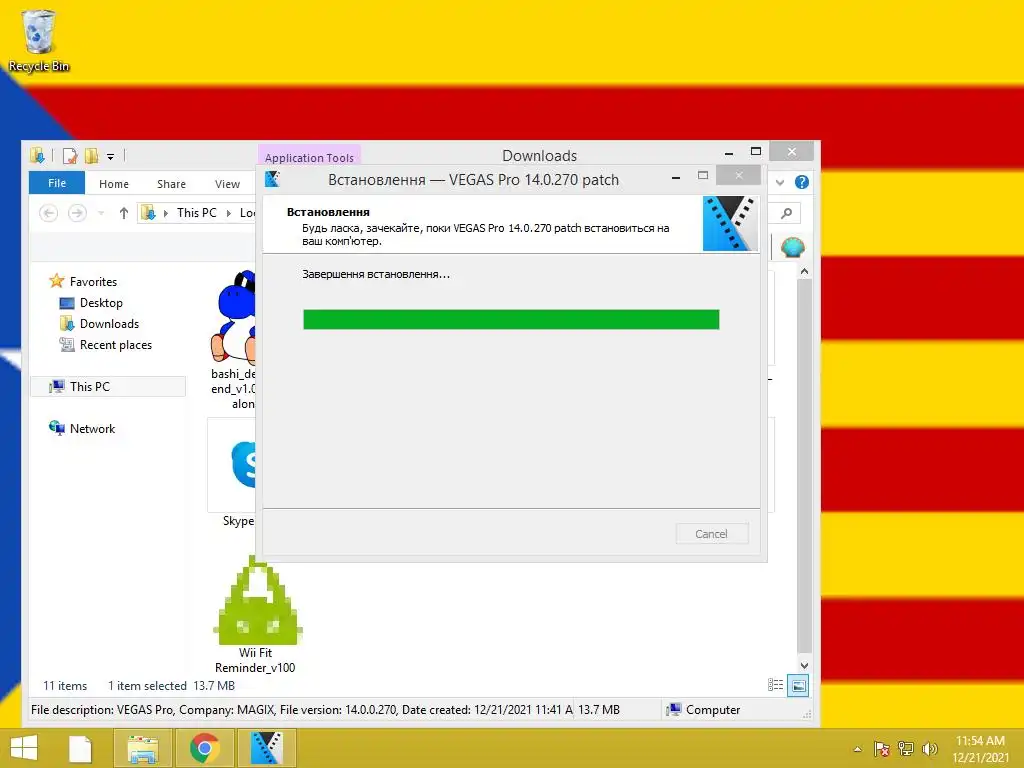Click This PC in the address bar

point(197,213)
